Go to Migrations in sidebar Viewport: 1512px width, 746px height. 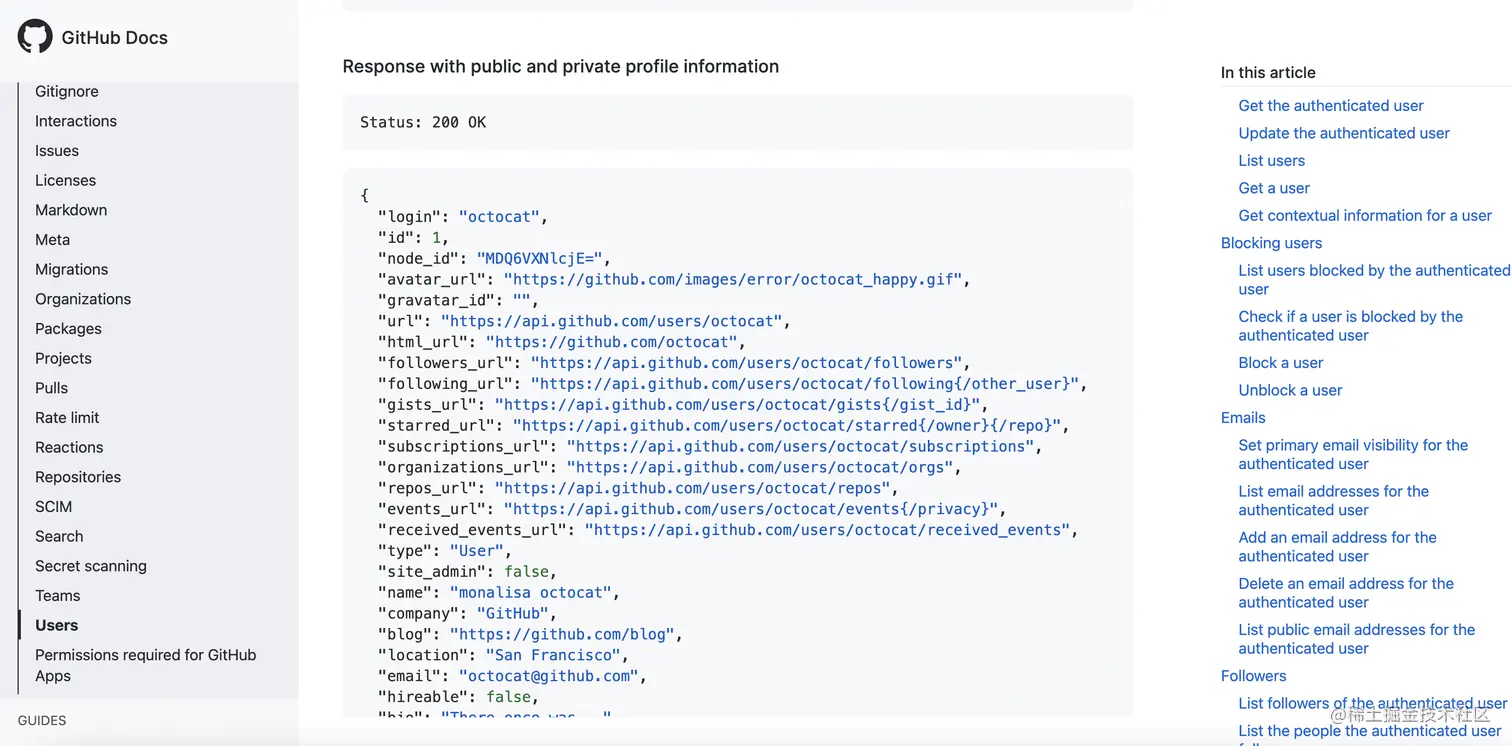point(72,269)
